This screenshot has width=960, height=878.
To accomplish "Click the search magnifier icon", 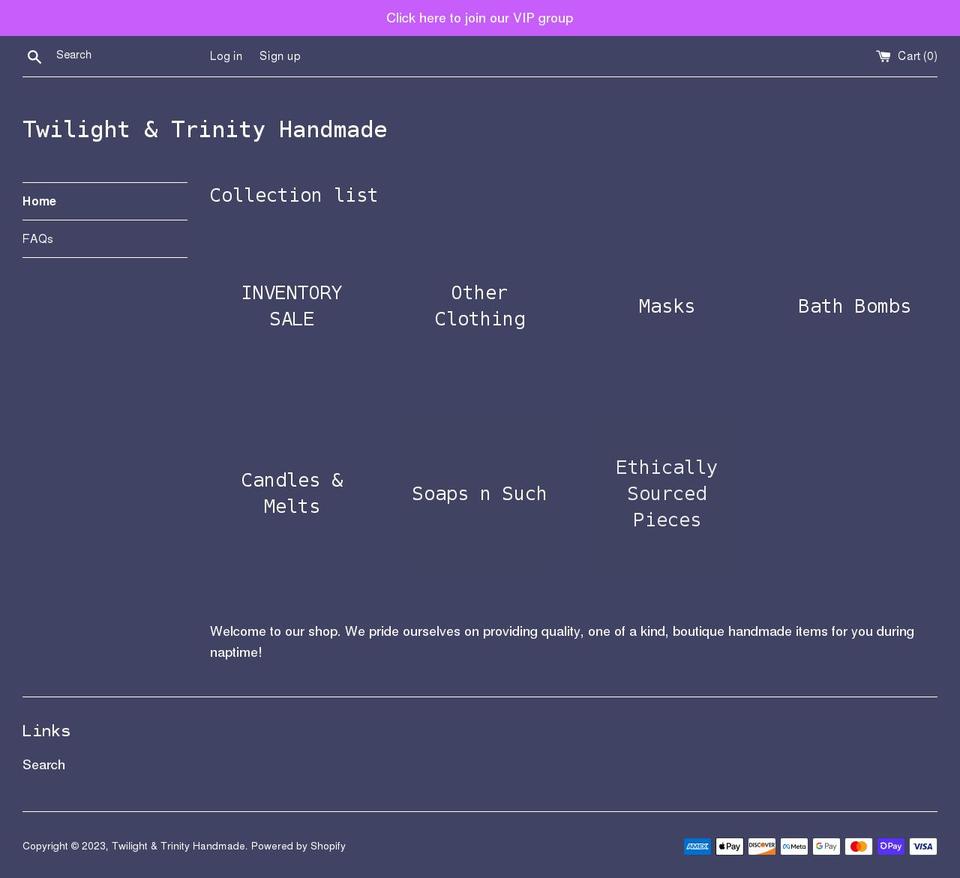I will [x=34, y=56].
